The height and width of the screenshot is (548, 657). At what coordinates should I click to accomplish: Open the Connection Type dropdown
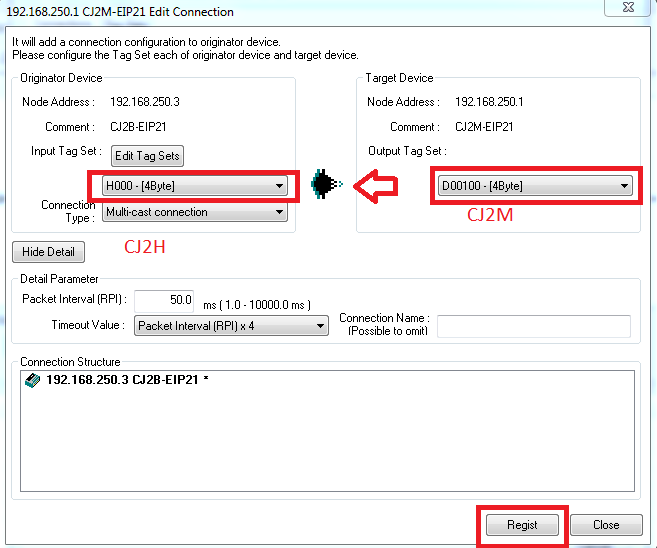[x=195, y=212]
